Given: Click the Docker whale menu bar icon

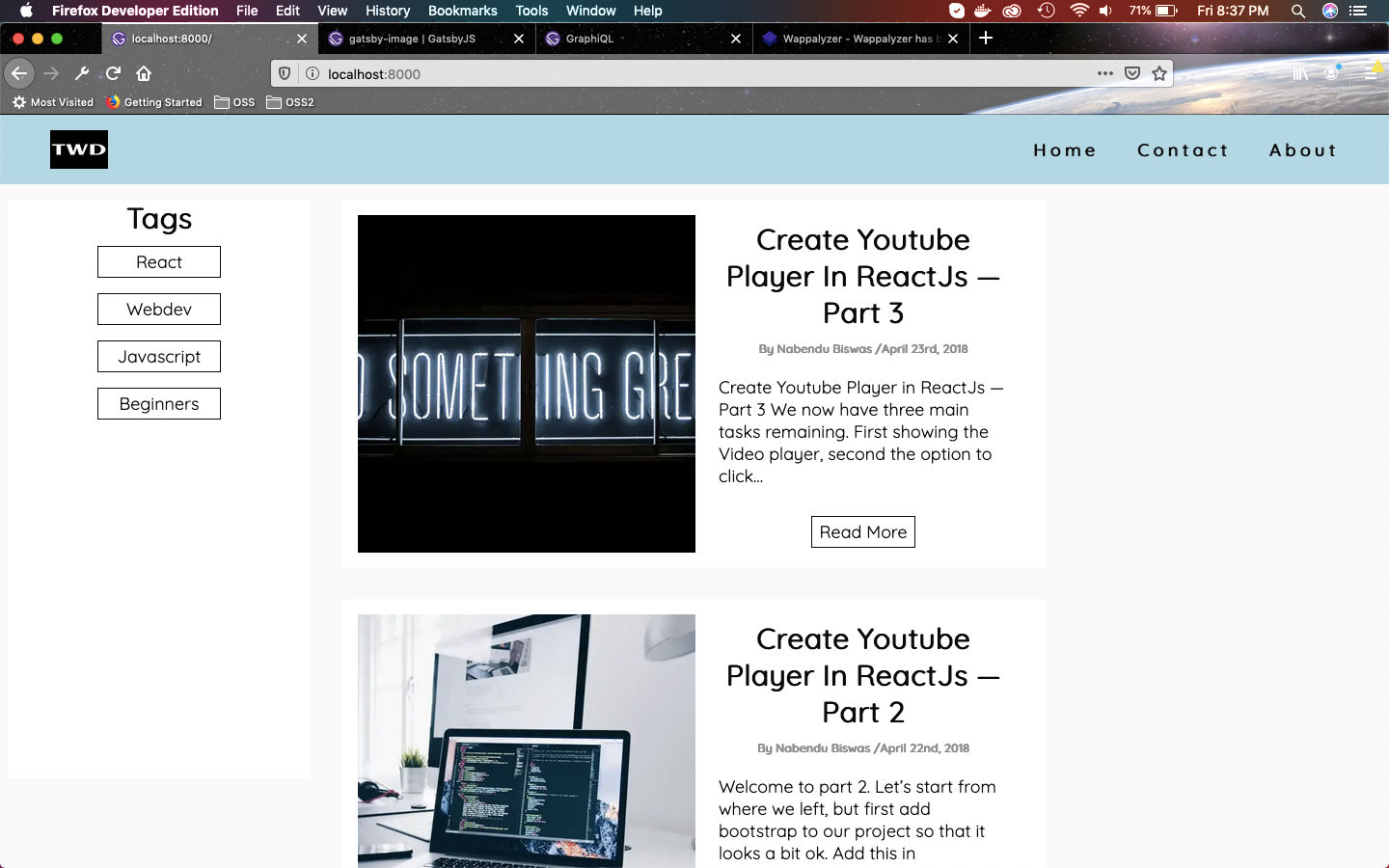Looking at the screenshot, I should click(x=983, y=11).
